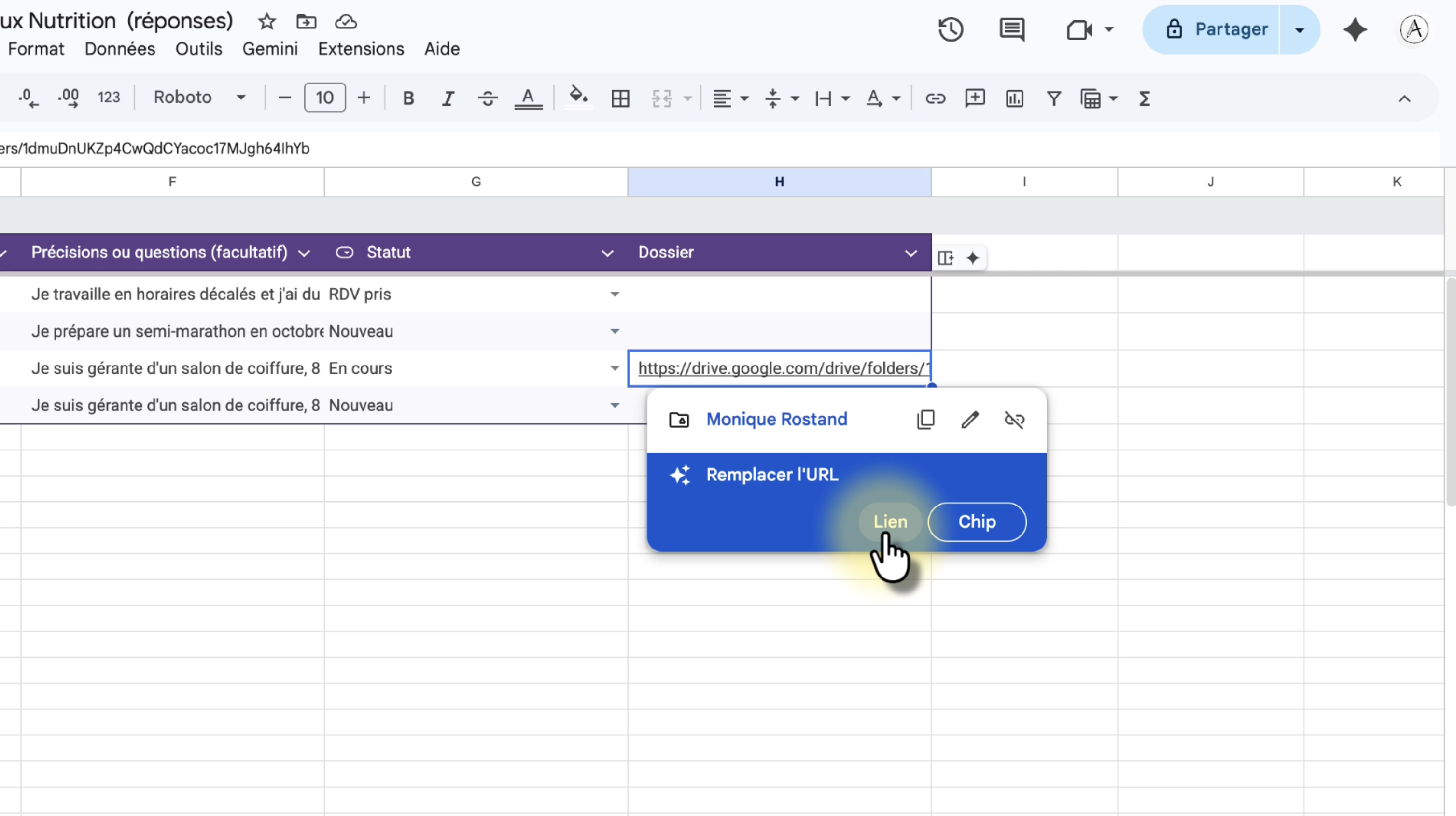
Task: Open Statut dropdown for 'En cours' row
Action: point(615,368)
